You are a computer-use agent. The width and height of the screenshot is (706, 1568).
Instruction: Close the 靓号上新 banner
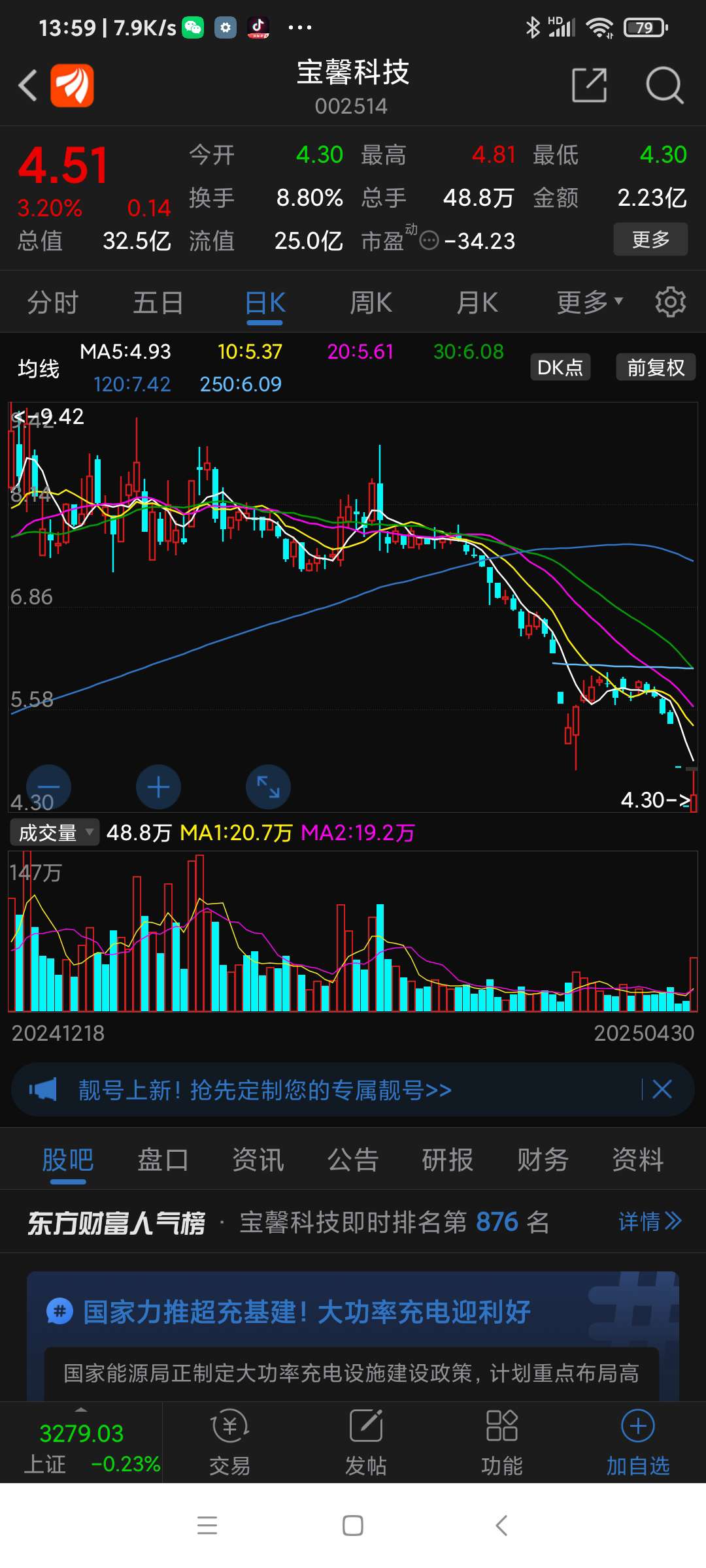(662, 1089)
